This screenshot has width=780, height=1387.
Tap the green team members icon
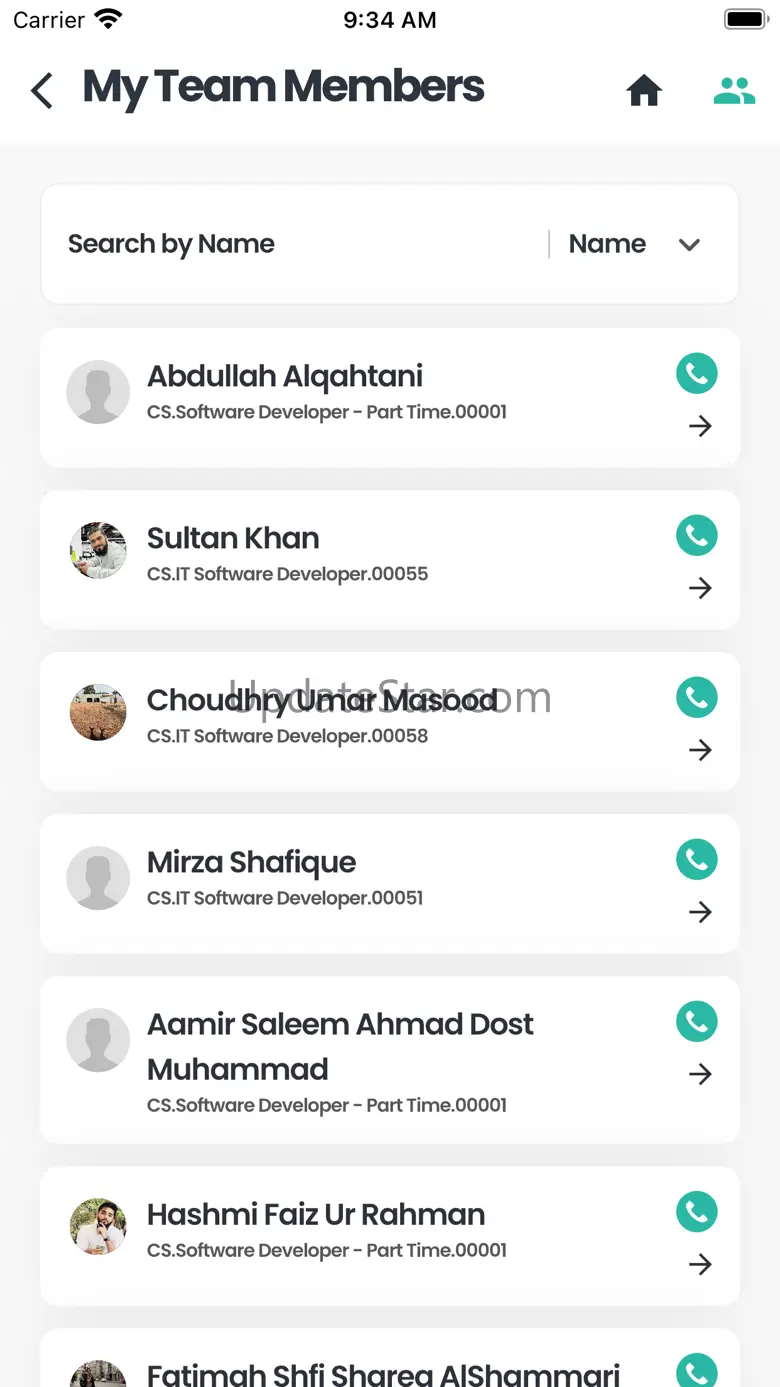point(734,91)
